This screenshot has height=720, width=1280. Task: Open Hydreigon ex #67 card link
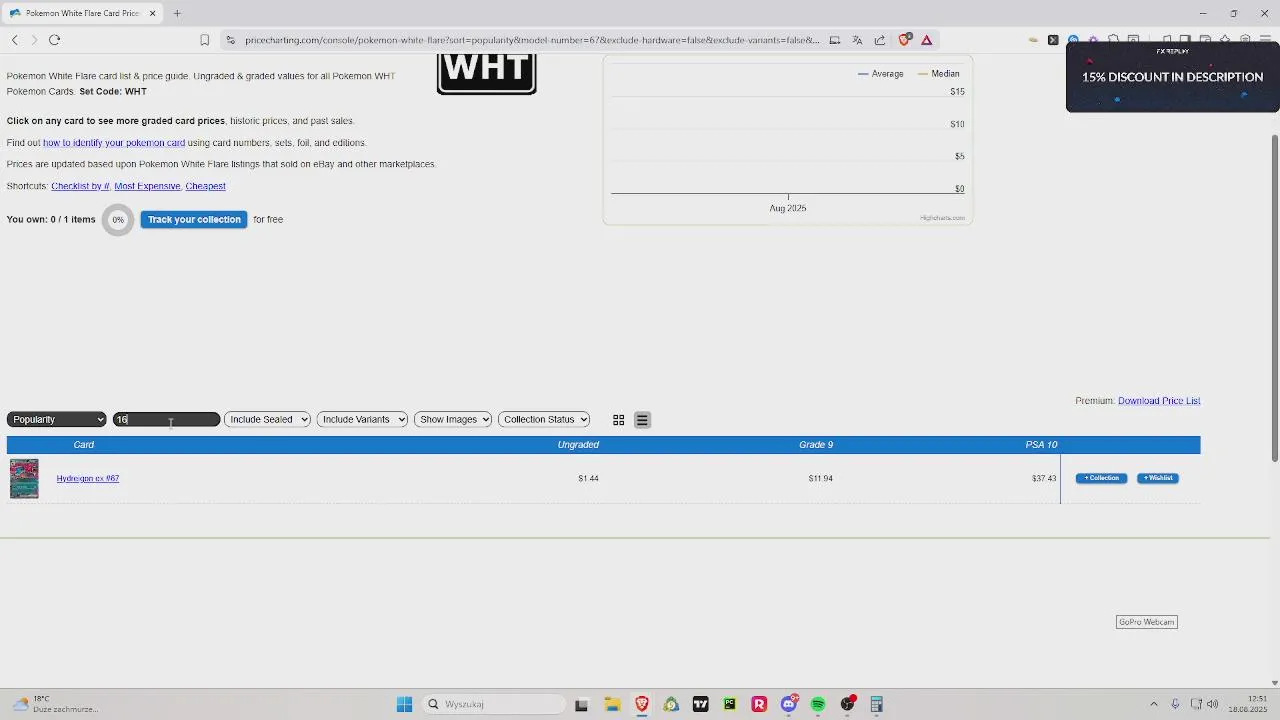(88, 479)
